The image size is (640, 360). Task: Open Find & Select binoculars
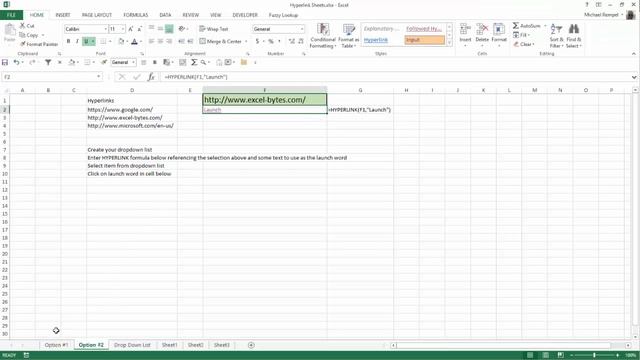(x=573, y=36)
